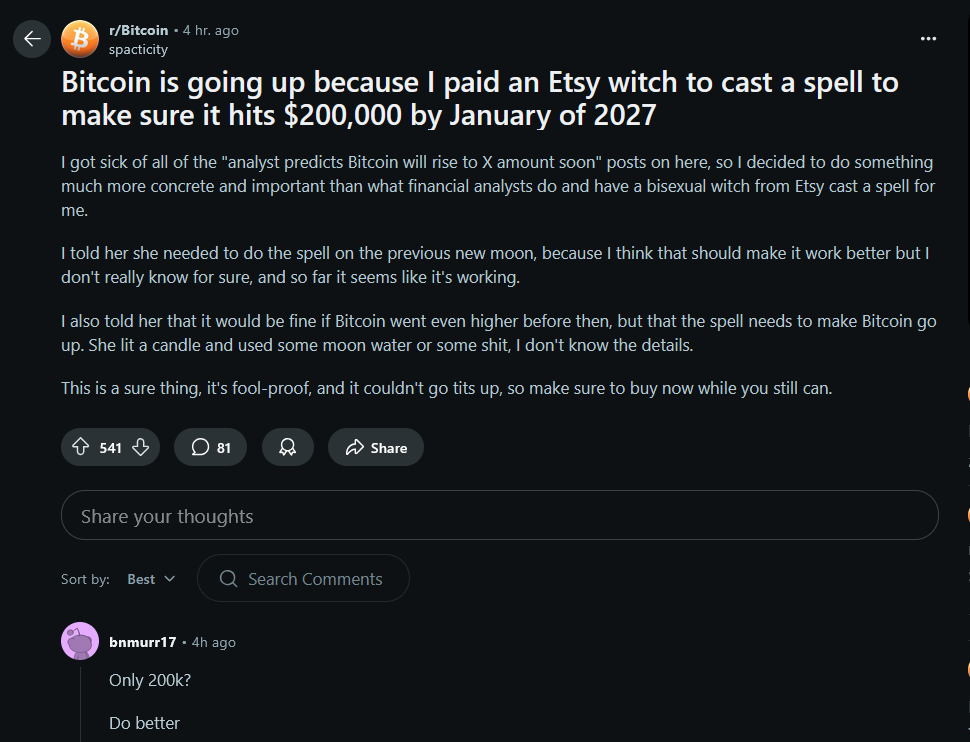970x742 pixels.
Task: Click the Share your thoughts box
Action: click(500, 516)
